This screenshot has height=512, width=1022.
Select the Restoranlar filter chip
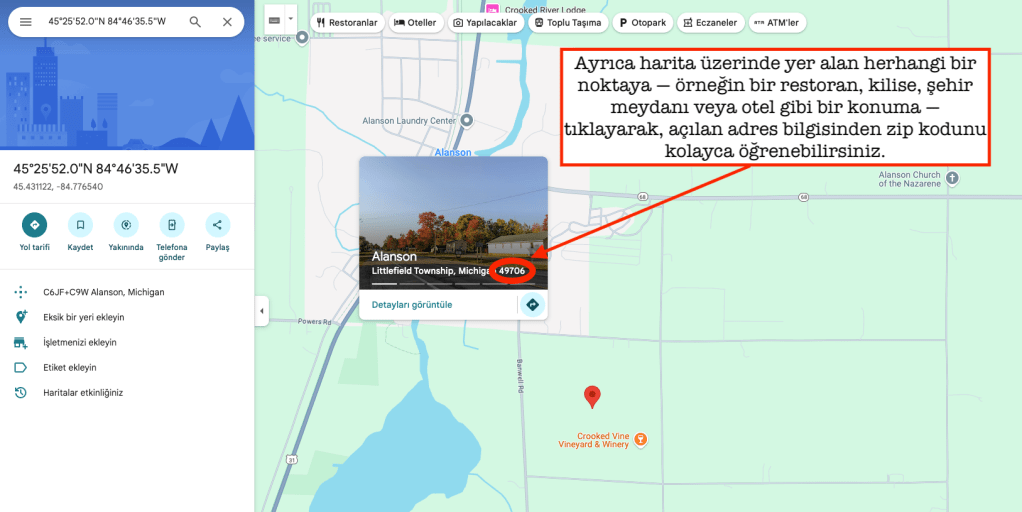pyautogui.click(x=347, y=22)
